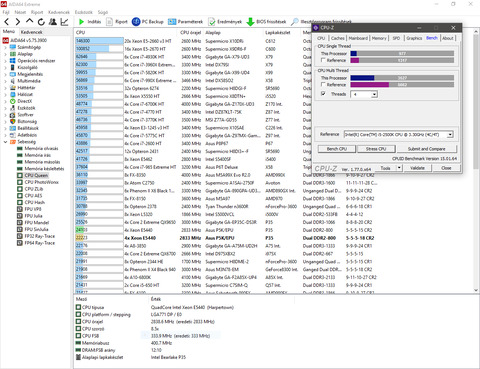
Task: Click the Submit and Compare button
Action: 427,149
